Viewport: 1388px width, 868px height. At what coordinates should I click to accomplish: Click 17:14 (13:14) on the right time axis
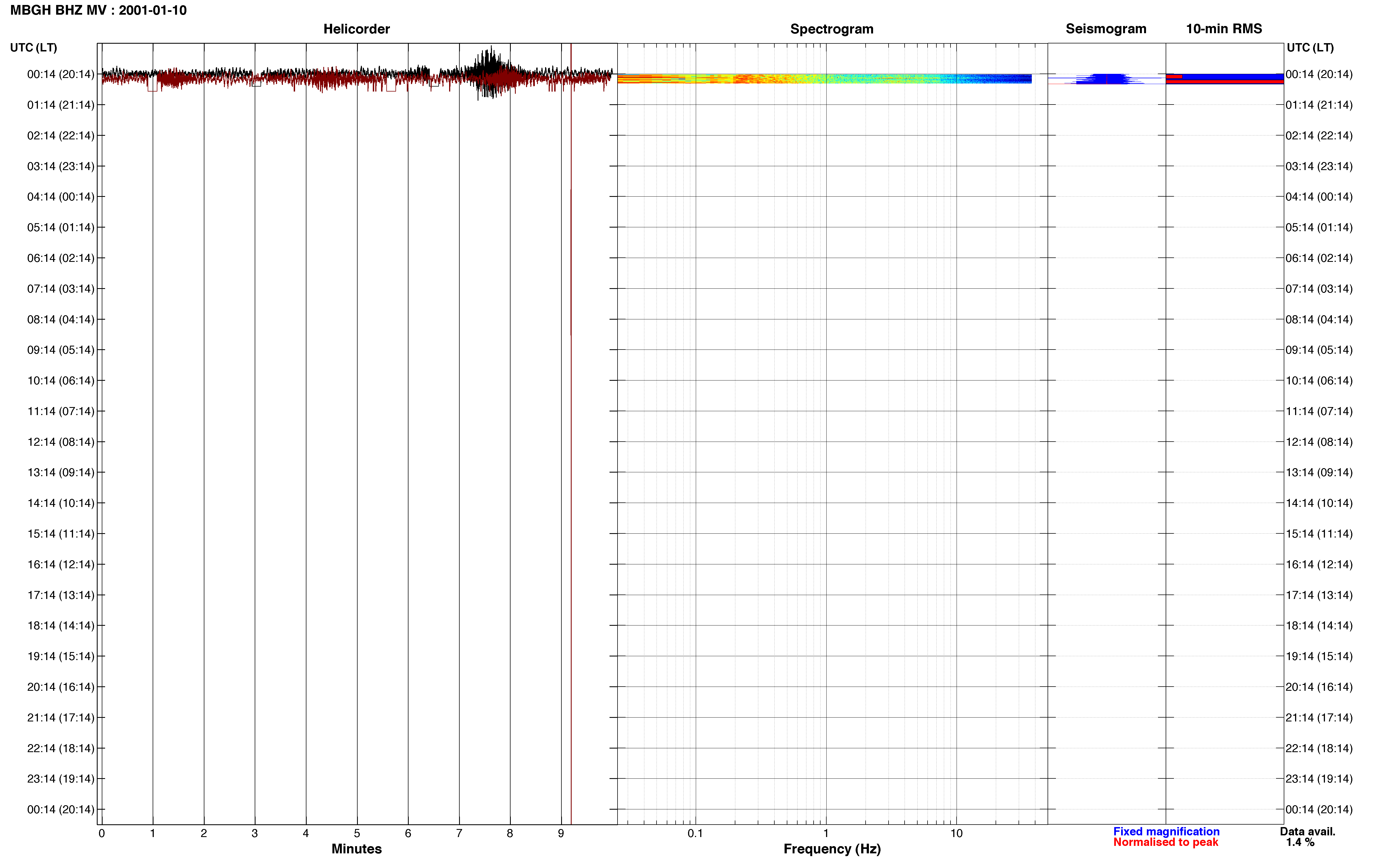(x=1319, y=595)
